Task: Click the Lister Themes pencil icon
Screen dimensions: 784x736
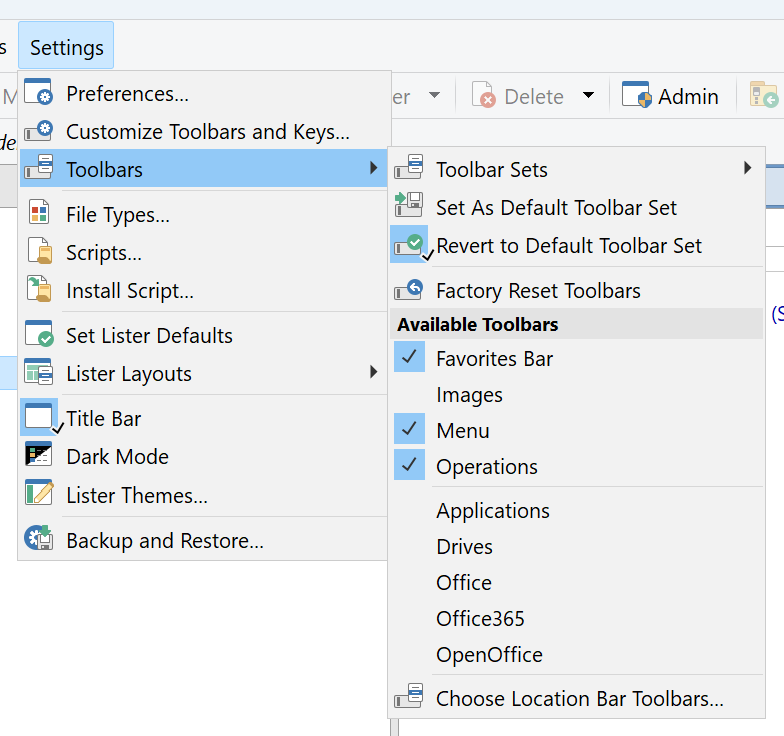Action: tap(38, 494)
